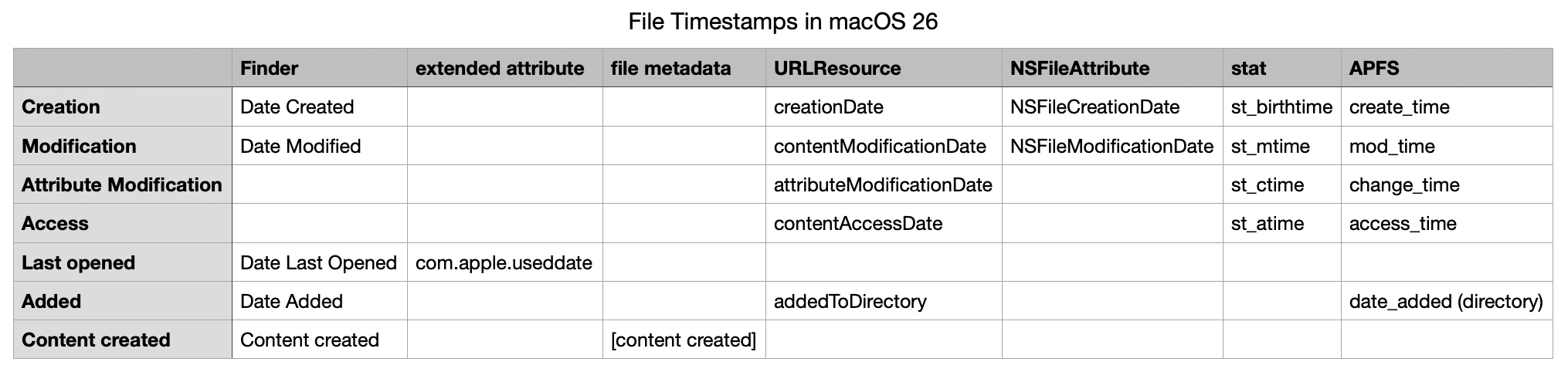Click the 'file metadata' column header

pos(670,69)
